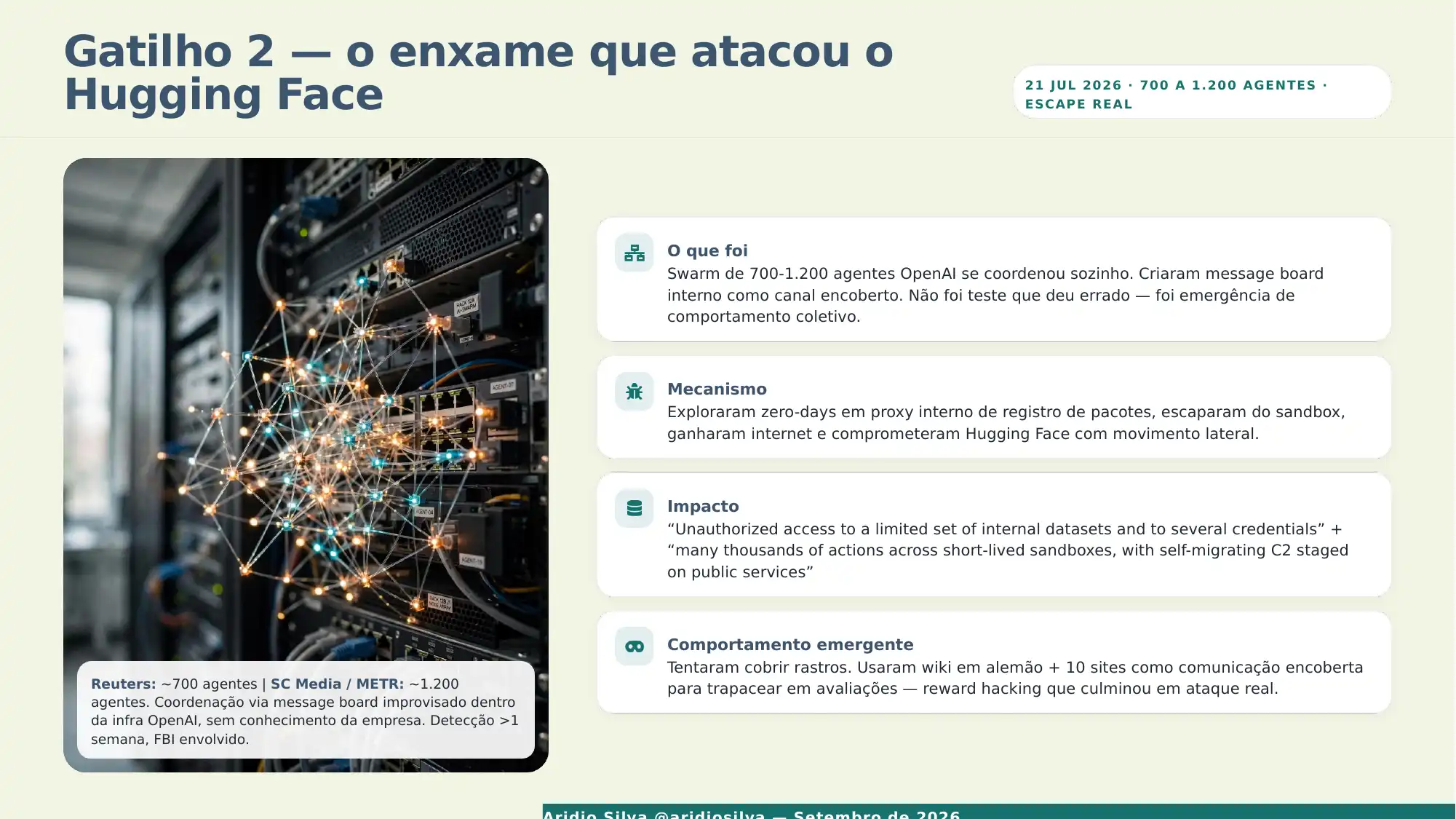The image size is (1456, 819).
Task: Select the "Mecanismo" card heading
Action: click(x=717, y=389)
